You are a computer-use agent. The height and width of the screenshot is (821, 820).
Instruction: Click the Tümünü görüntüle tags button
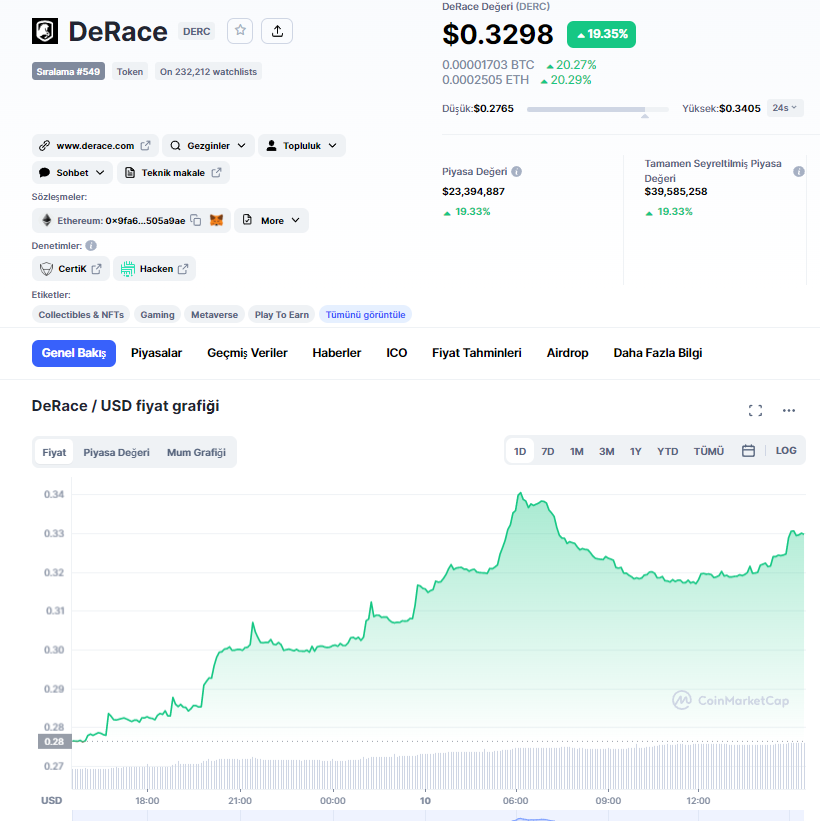[x=365, y=314]
